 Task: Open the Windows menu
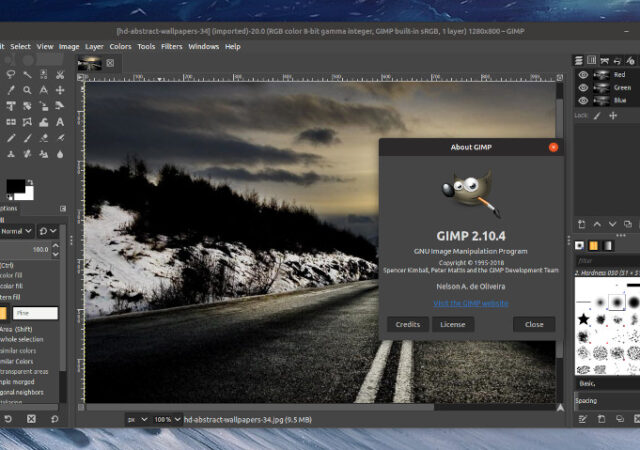(x=204, y=47)
